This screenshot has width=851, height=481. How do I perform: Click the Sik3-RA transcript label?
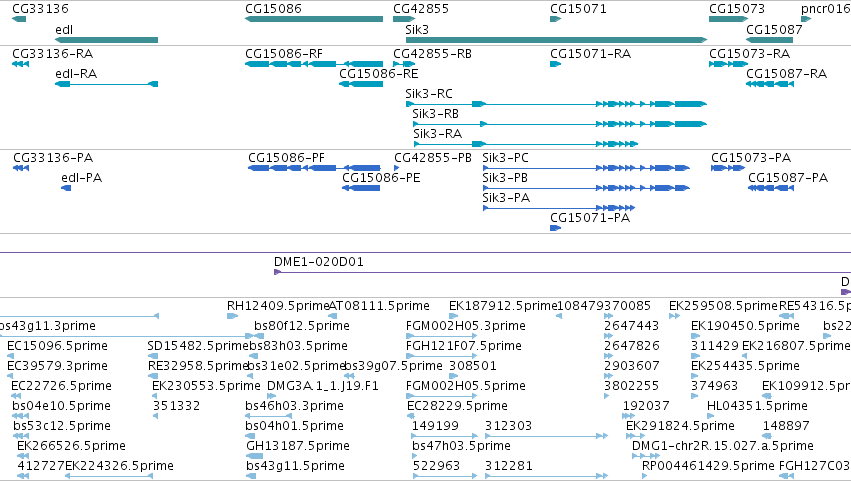pos(437,134)
